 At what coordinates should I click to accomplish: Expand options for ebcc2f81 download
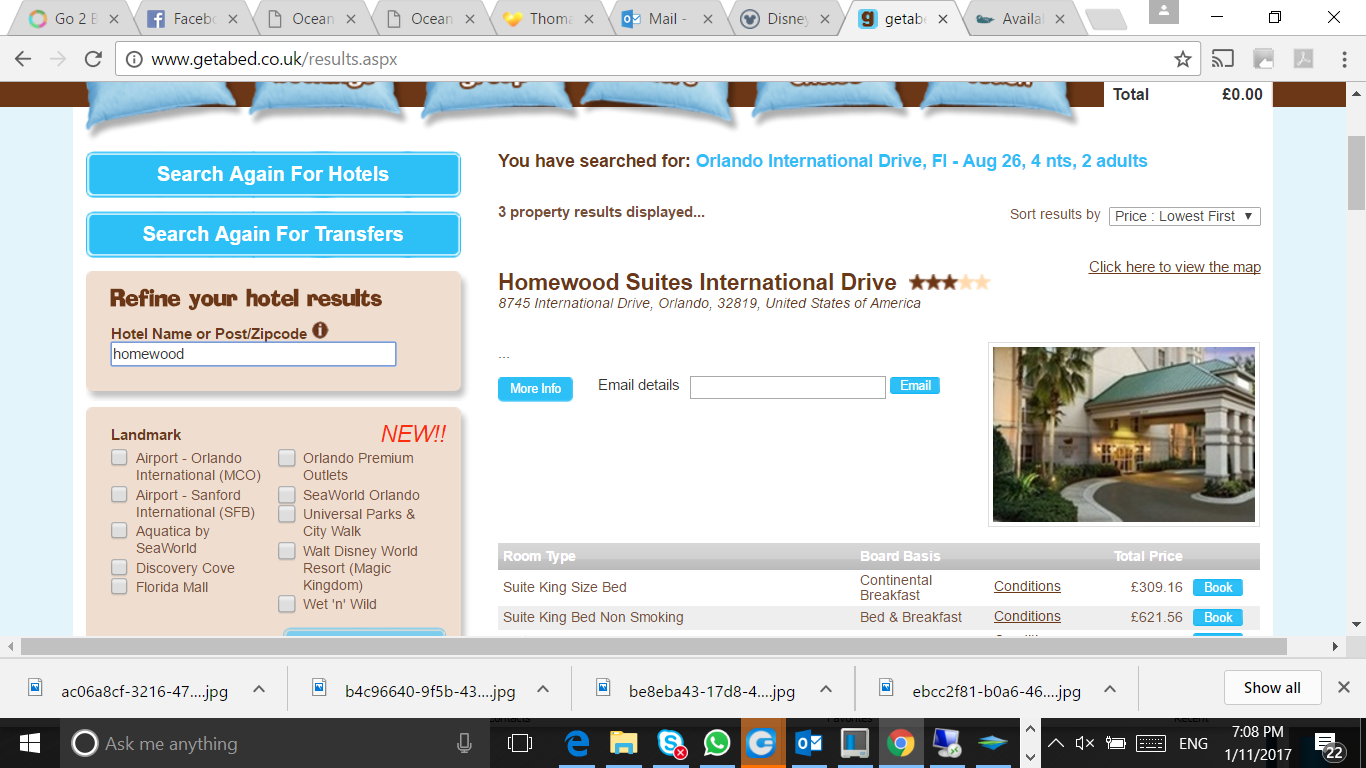[x=1110, y=688]
